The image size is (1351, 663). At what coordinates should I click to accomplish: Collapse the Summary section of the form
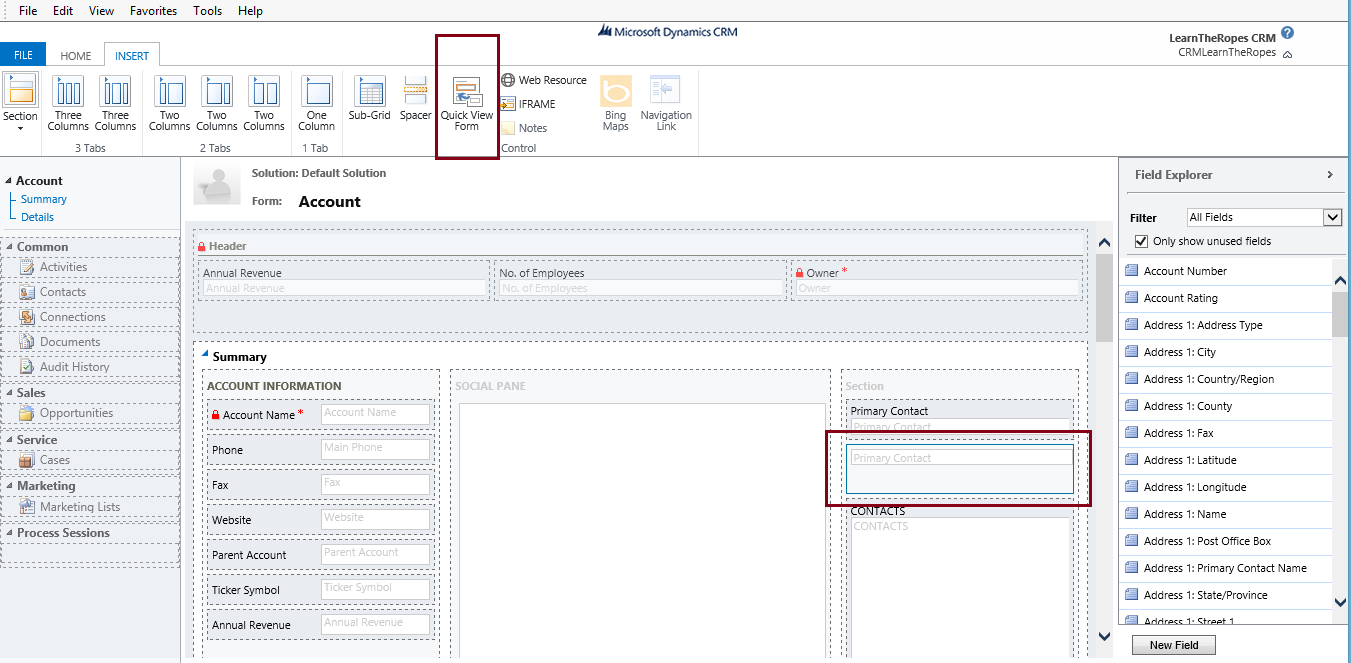(207, 355)
